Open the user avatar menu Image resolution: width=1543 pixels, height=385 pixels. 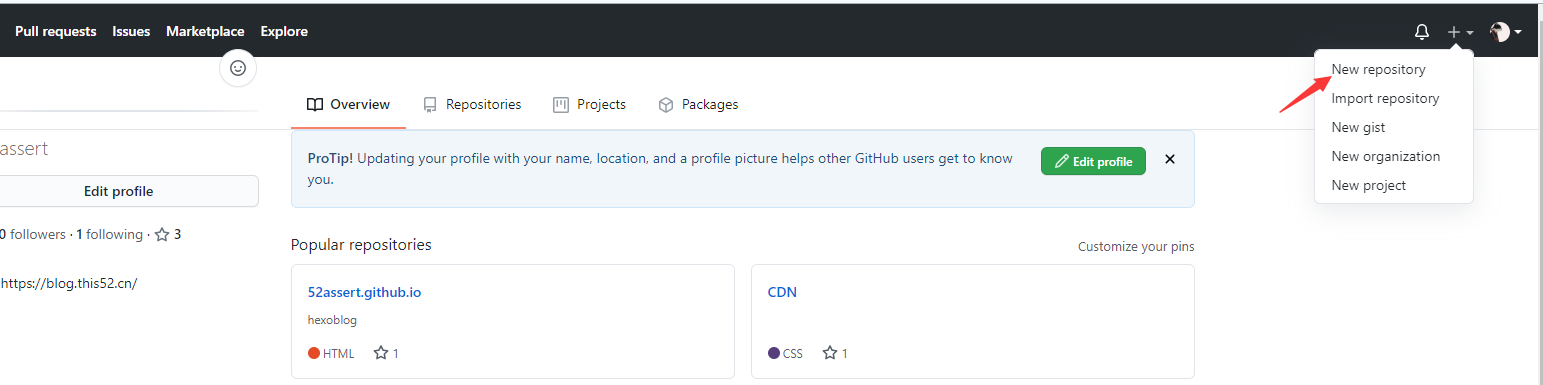point(1506,32)
